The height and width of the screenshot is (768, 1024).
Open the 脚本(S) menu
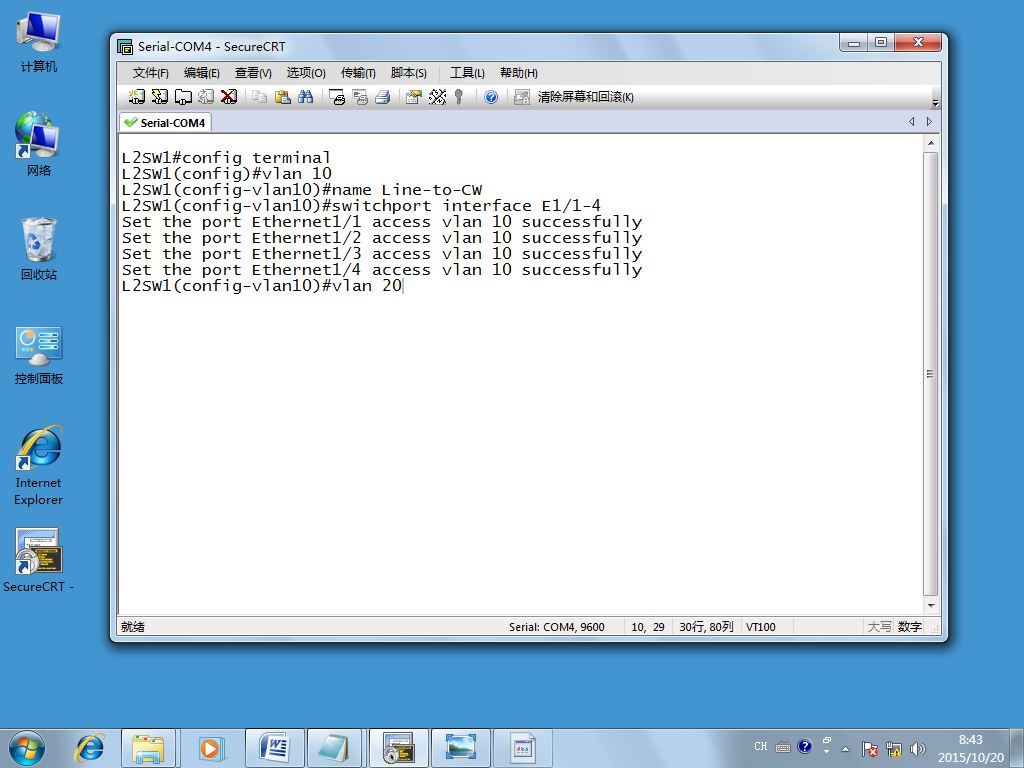408,72
